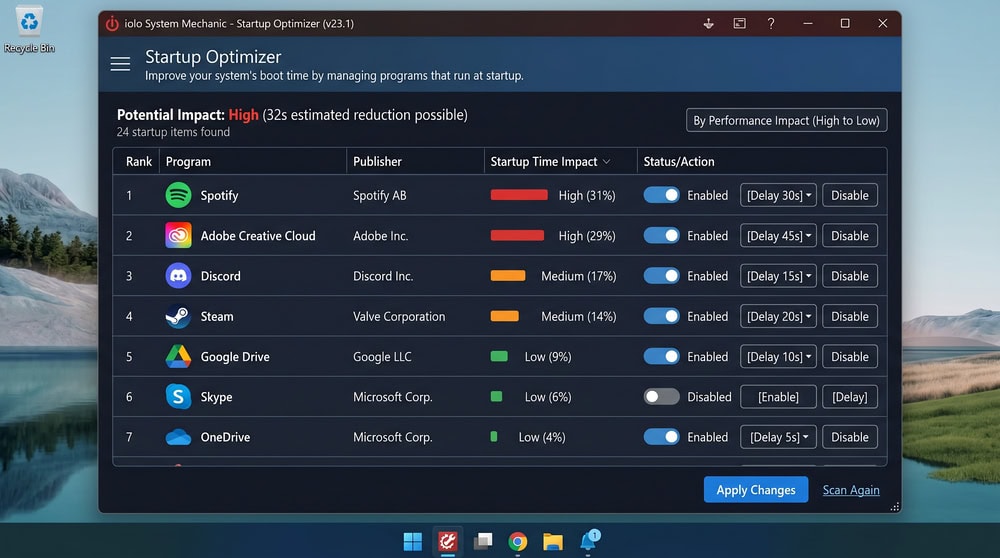This screenshot has height=558, width=1000.
Task: Click the 24 startup items found text
Action: pos(173,132)
